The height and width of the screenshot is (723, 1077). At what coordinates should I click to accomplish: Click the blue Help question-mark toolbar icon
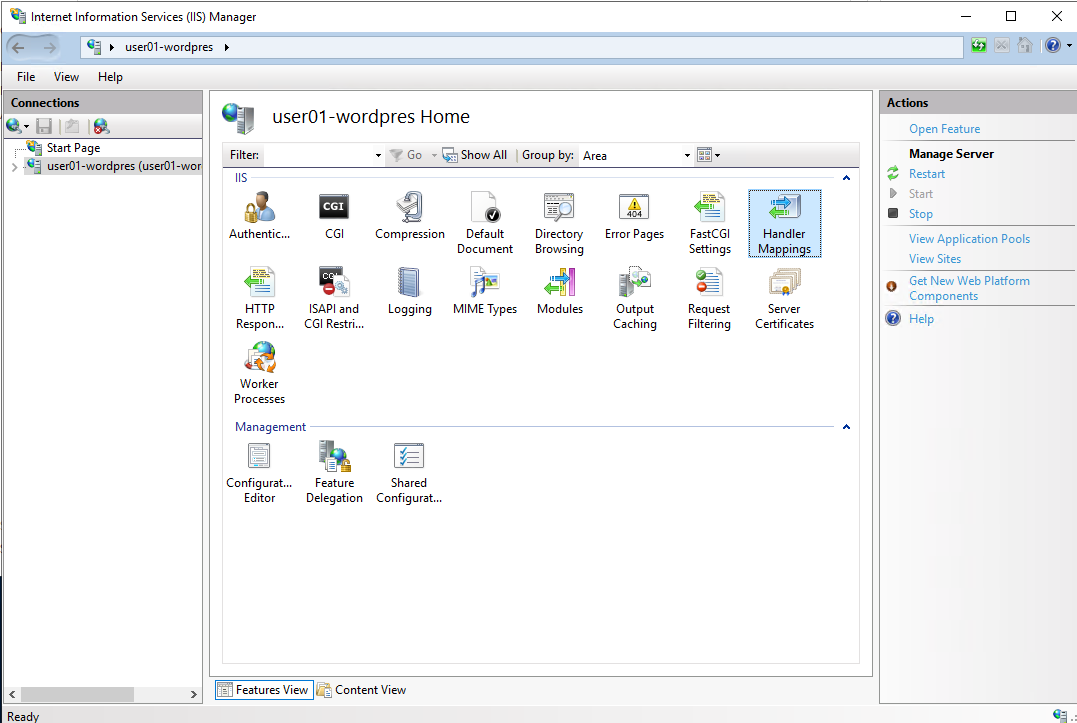tap(1053, 46)
